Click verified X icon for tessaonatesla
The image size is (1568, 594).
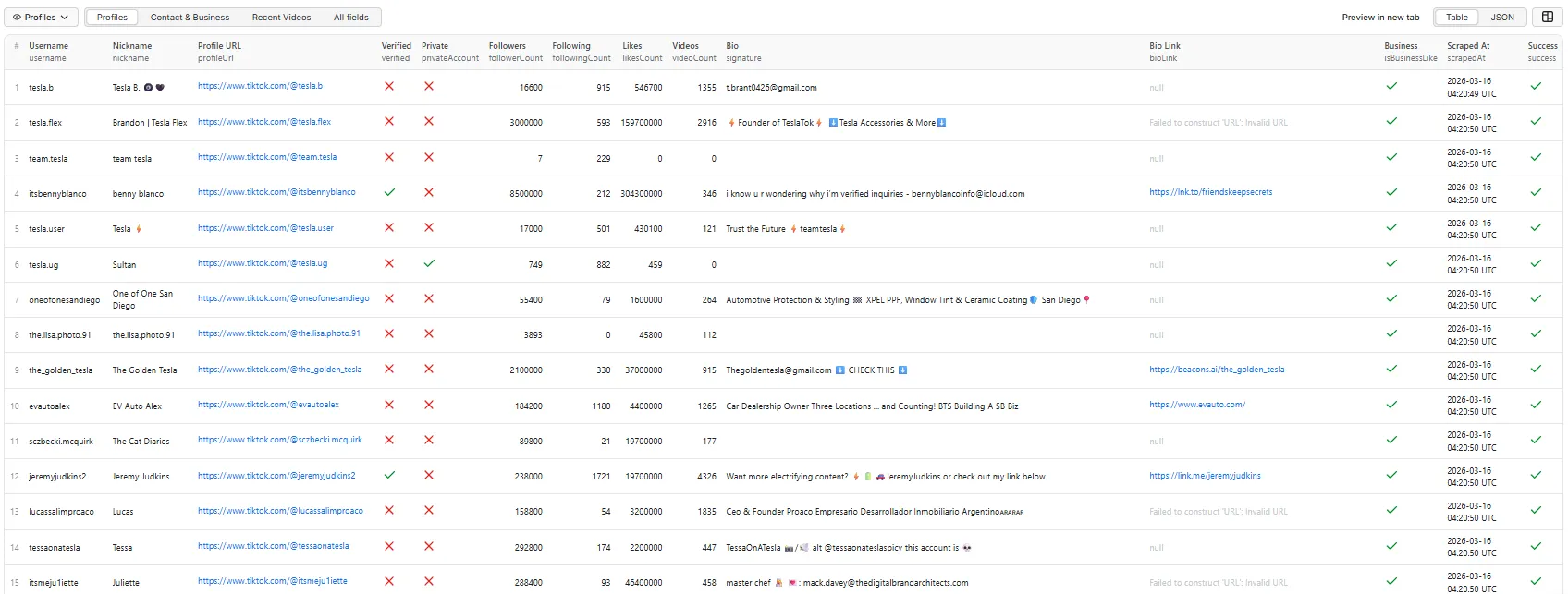click(x=389, y=546)
